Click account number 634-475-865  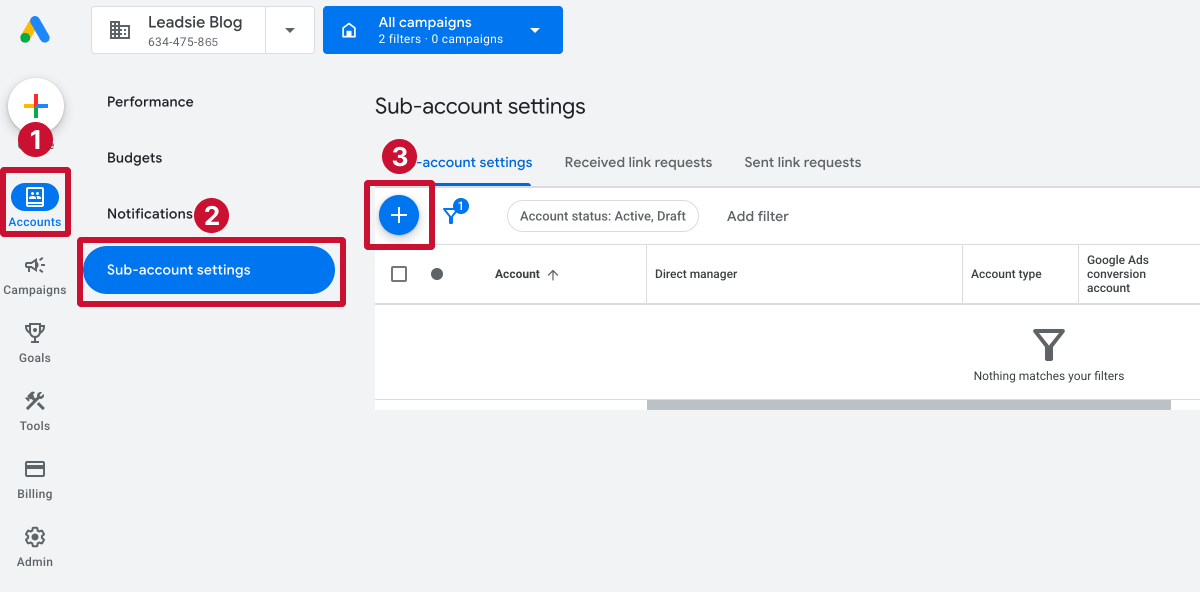click(183, 43)
